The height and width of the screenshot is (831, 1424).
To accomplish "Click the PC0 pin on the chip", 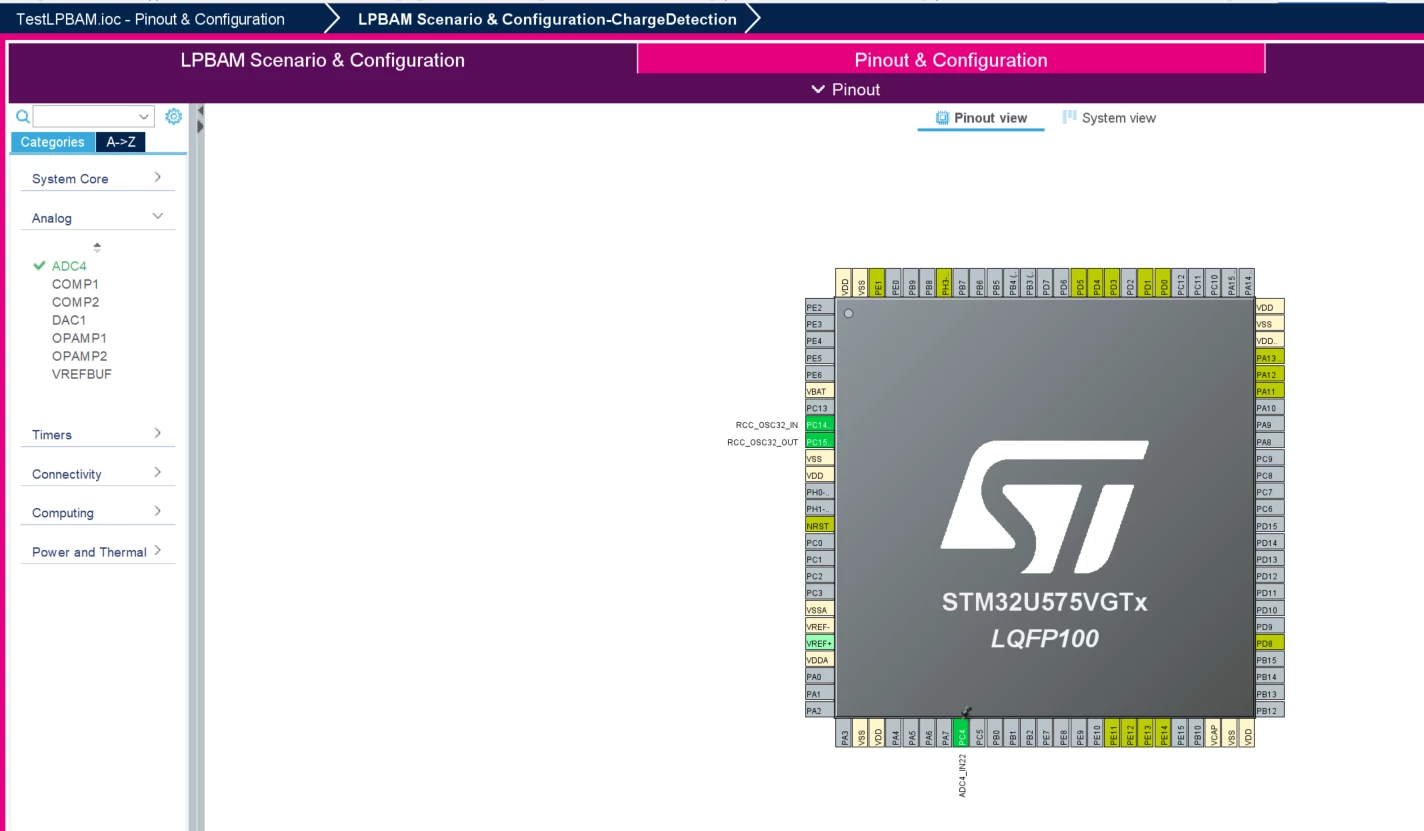I will (x=820, y=543).
